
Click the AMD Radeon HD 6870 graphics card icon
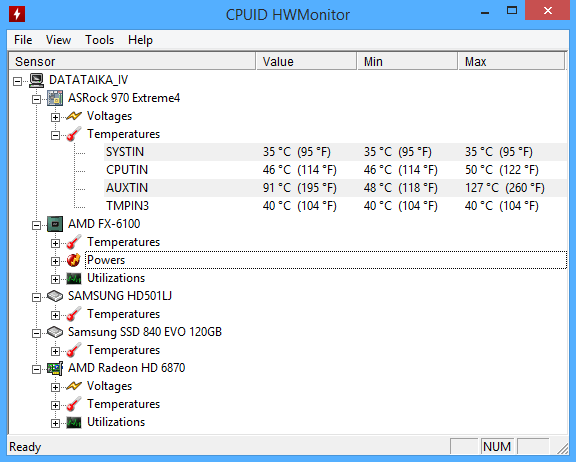click(55, 368)
